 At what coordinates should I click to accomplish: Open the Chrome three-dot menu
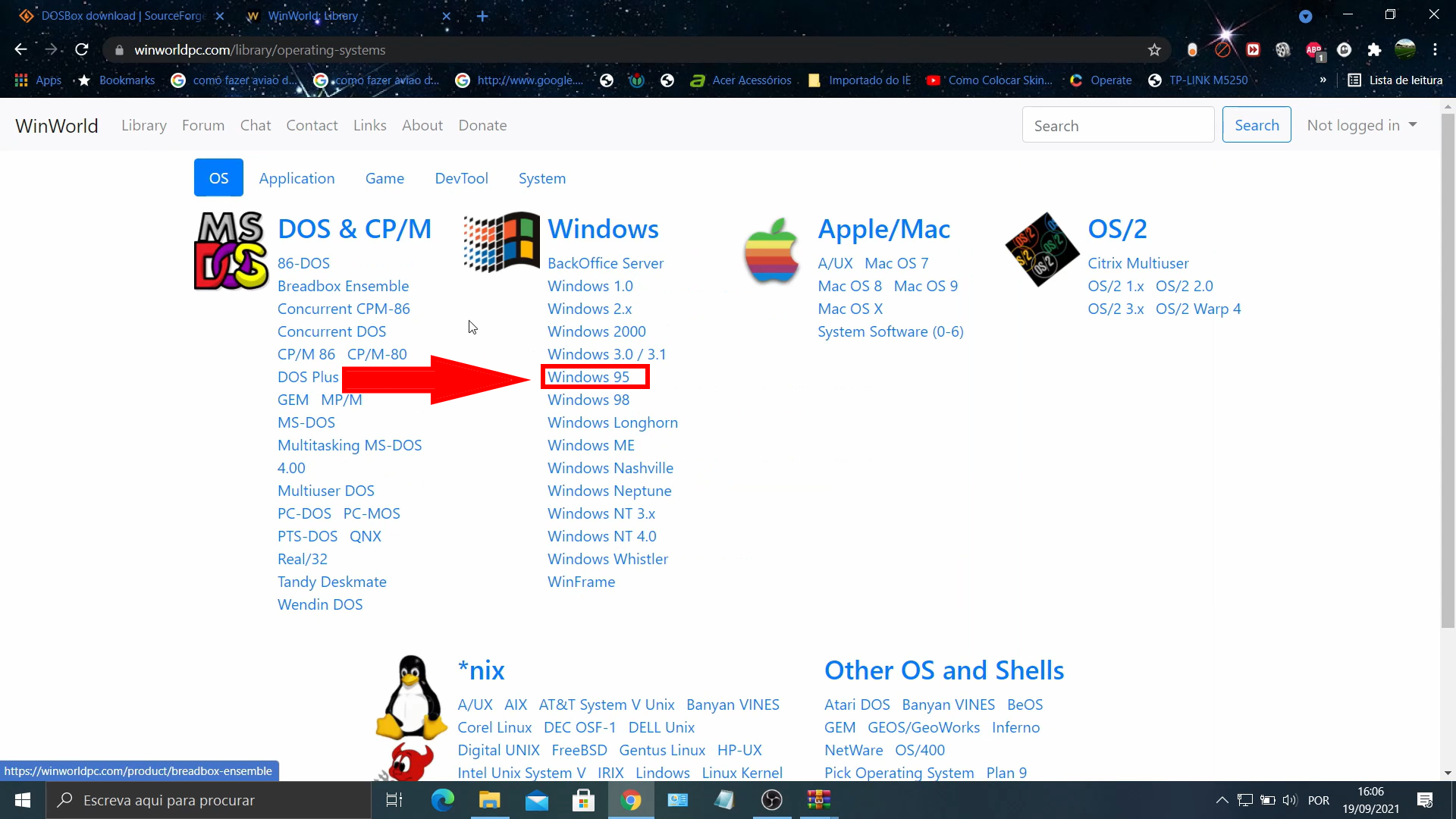point(1435,50)
